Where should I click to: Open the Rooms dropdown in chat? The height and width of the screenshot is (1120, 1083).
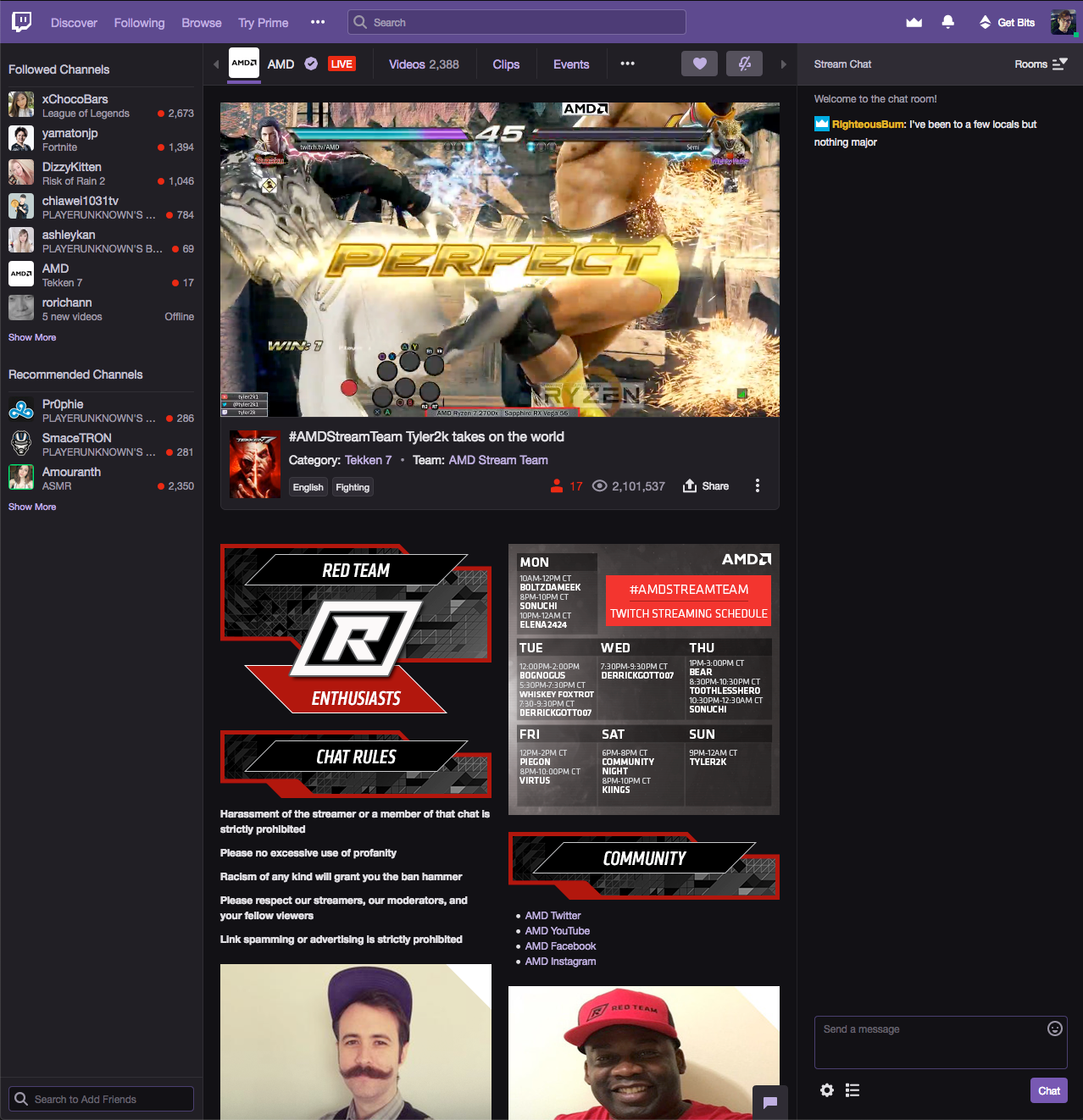click(1041, 64)
